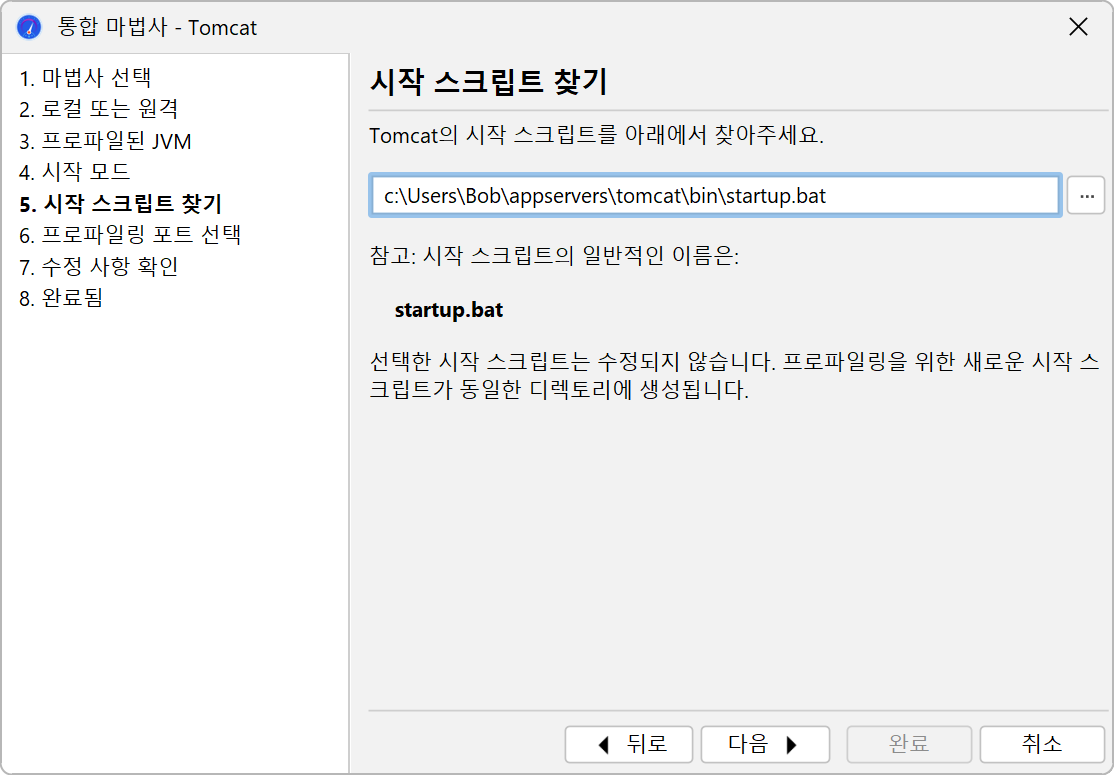The image size is (1114, 775).
Task: Click the window title '통합 마법사 - Tomcat'
Action: pos(158,28)
